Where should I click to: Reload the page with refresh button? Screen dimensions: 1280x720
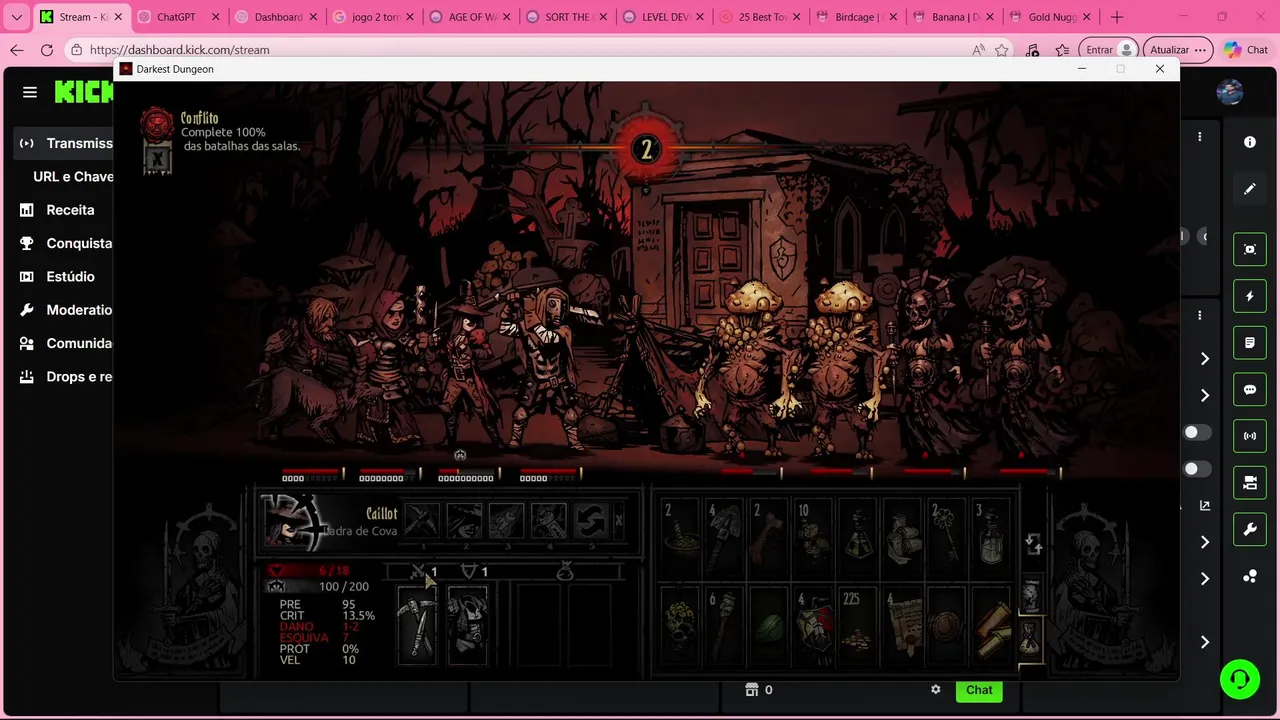tap(47, 50)
